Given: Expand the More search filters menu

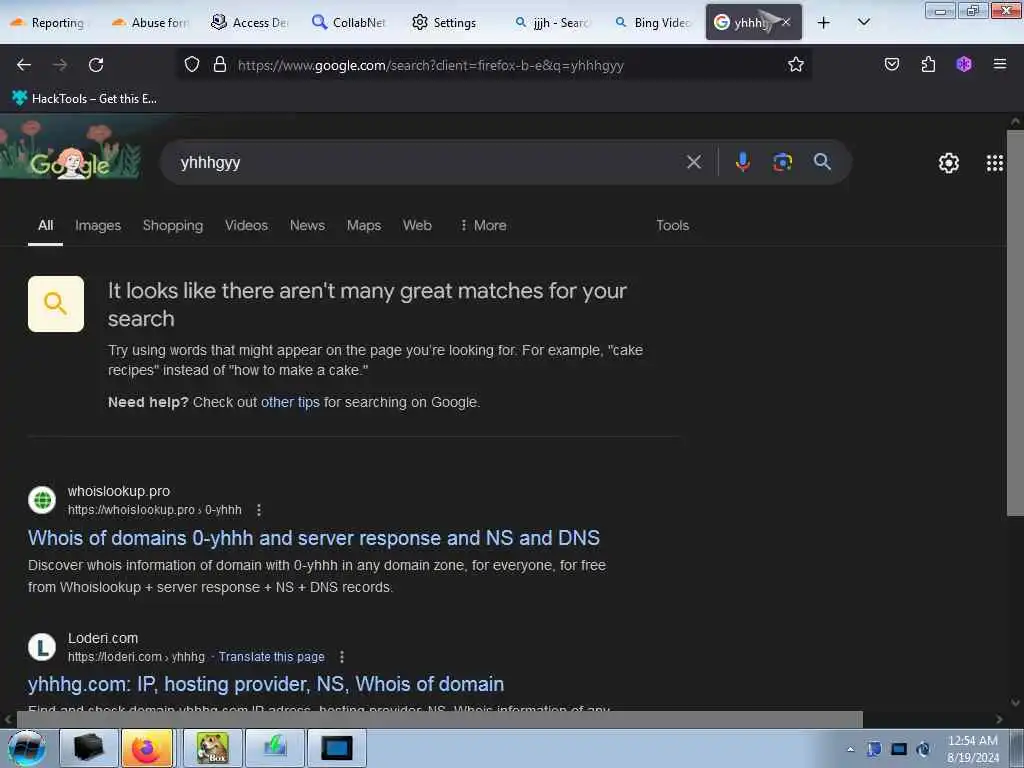Looking at the screenshot, I should pos(483,225).
